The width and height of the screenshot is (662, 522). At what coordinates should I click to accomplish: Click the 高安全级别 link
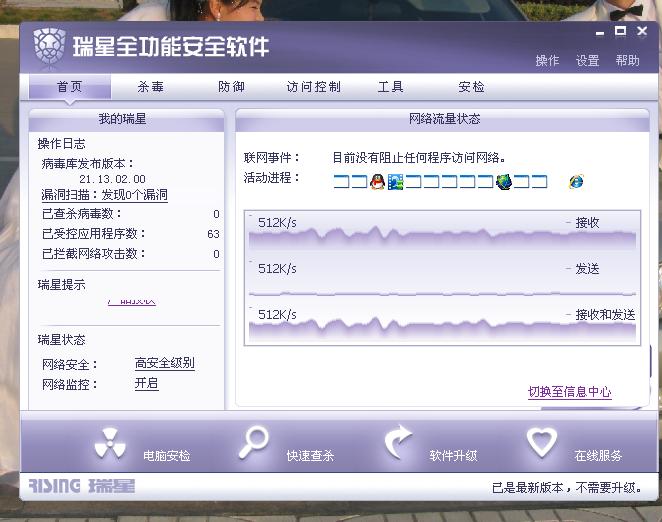(165, 363)
